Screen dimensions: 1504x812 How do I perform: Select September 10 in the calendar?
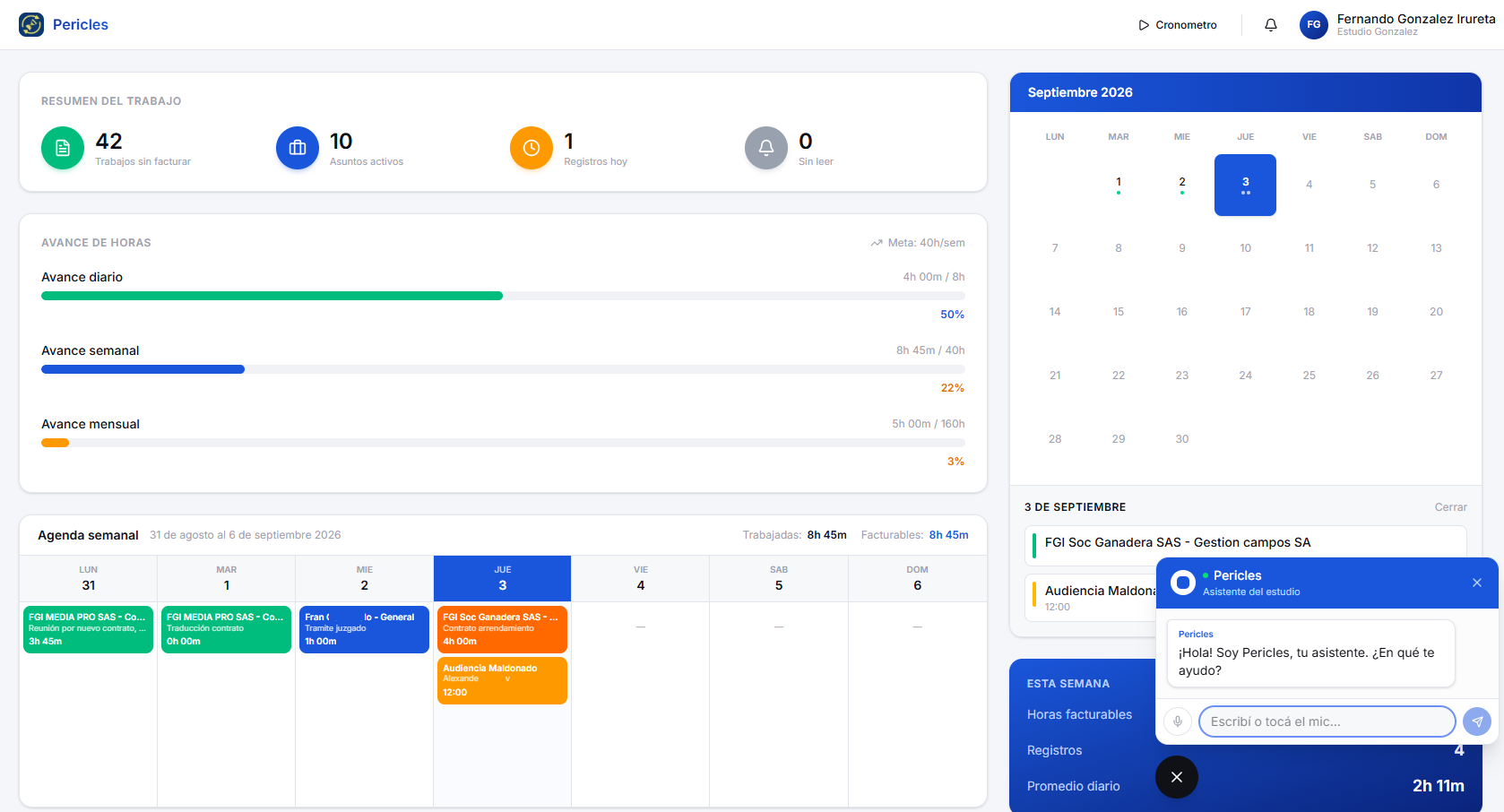1245,248
